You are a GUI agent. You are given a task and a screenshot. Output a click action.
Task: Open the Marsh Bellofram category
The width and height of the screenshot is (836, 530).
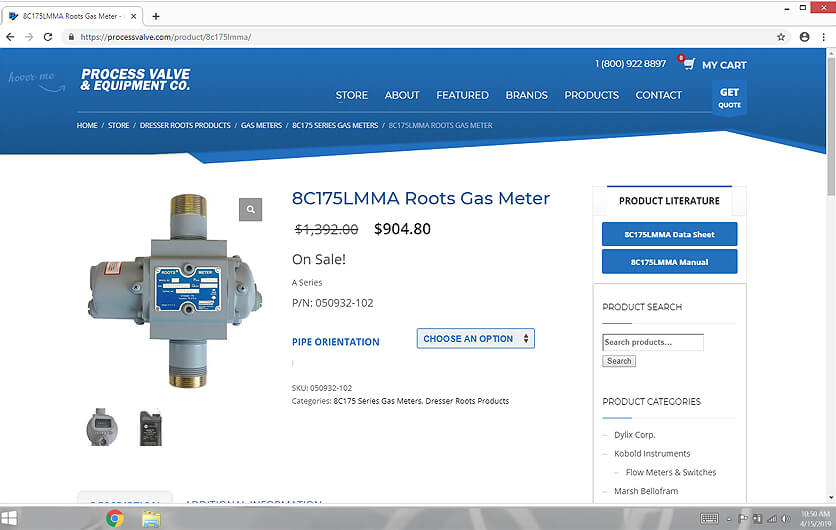click(x=646, y=491)
